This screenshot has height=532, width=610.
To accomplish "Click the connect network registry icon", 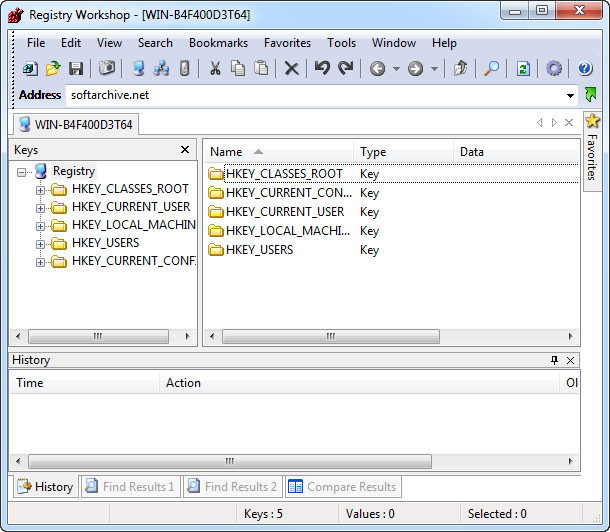I will pyautogui.click(x=161, y=68).
